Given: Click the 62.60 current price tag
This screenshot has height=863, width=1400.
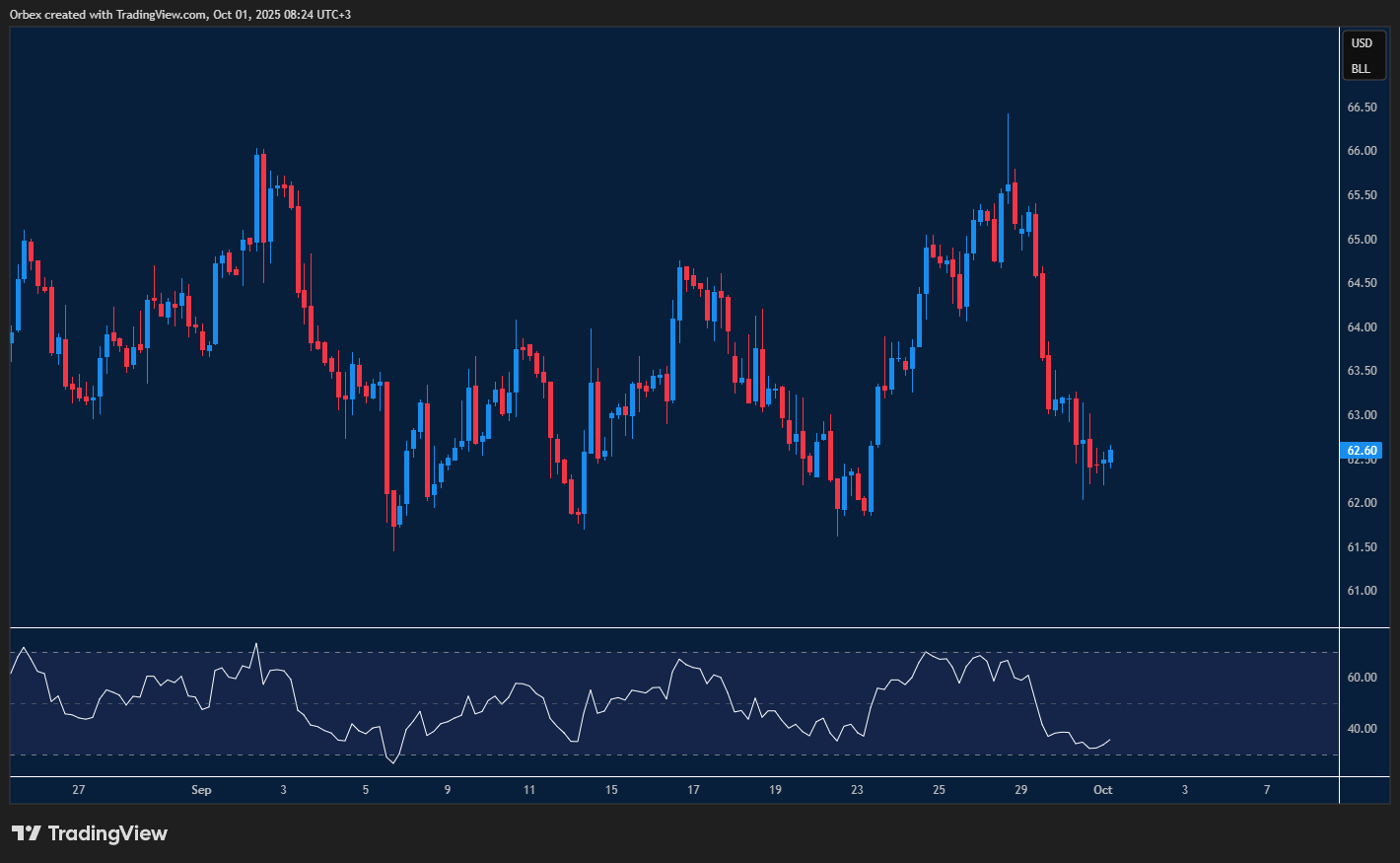Looking at the screenshot, I should (x=1362, y=451).
